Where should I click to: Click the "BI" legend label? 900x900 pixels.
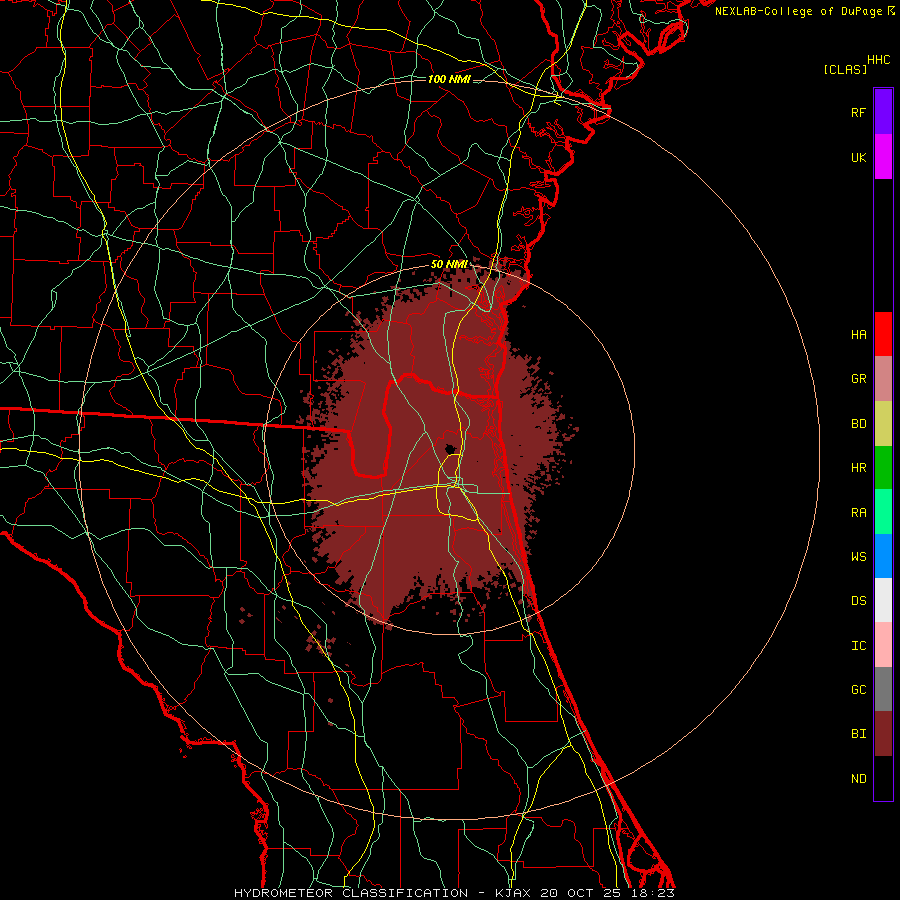click(x=859, y=734)
